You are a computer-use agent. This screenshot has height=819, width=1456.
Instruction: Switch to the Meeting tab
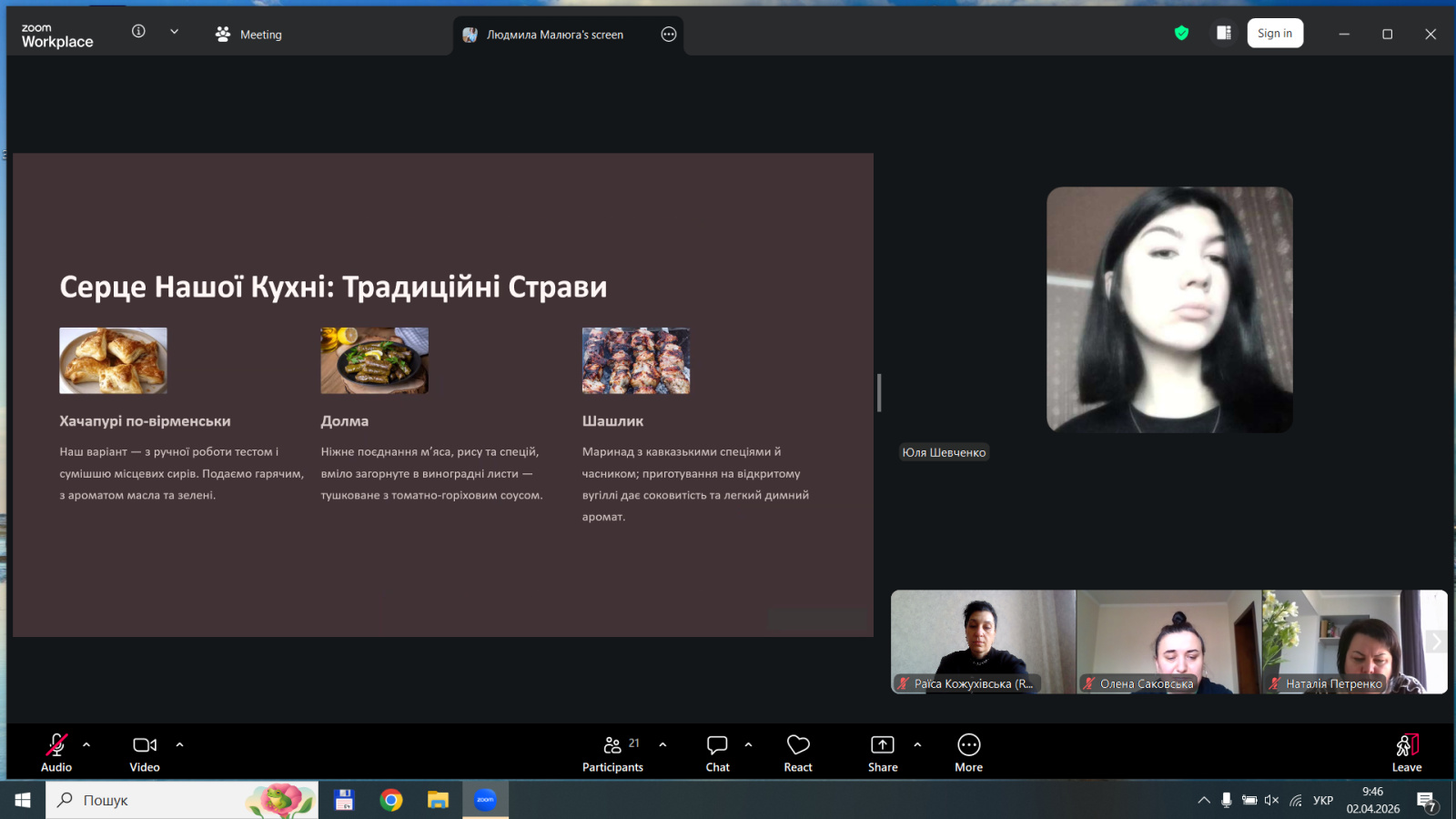click(x=249, y=35)
